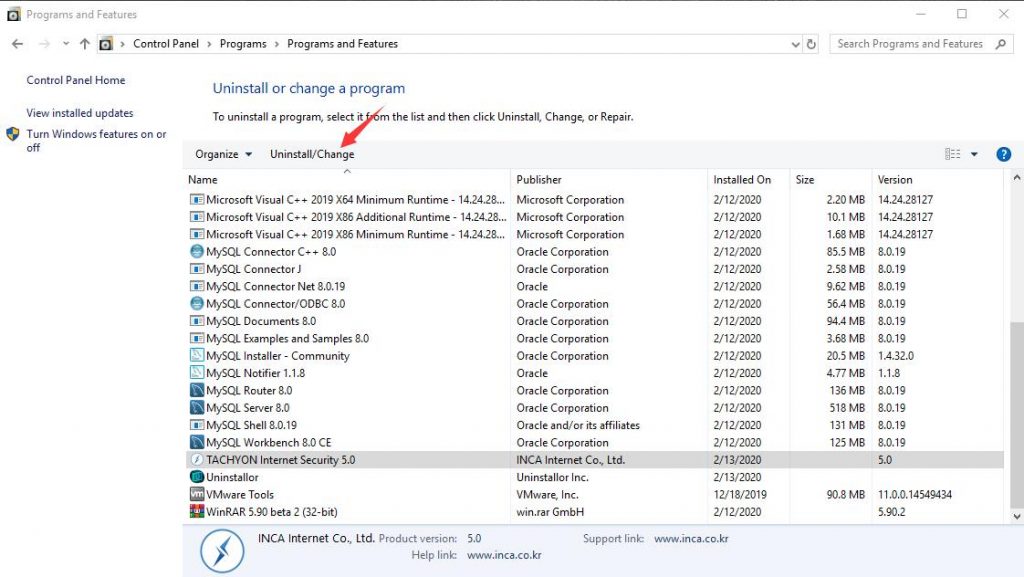Image resolution: width=1024 pixels, height=577 pixels.
Task: Open the Organize dropdown menu
Action: [x=223, y=154]
